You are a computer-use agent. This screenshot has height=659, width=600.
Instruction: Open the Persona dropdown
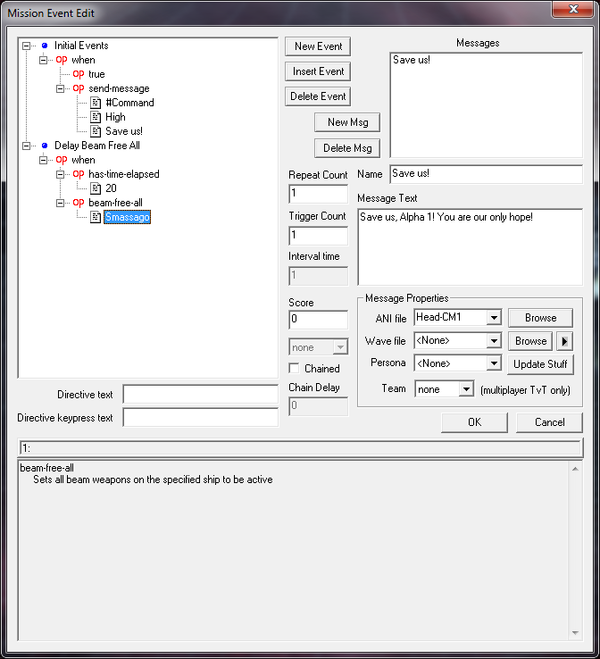[493, 364]
